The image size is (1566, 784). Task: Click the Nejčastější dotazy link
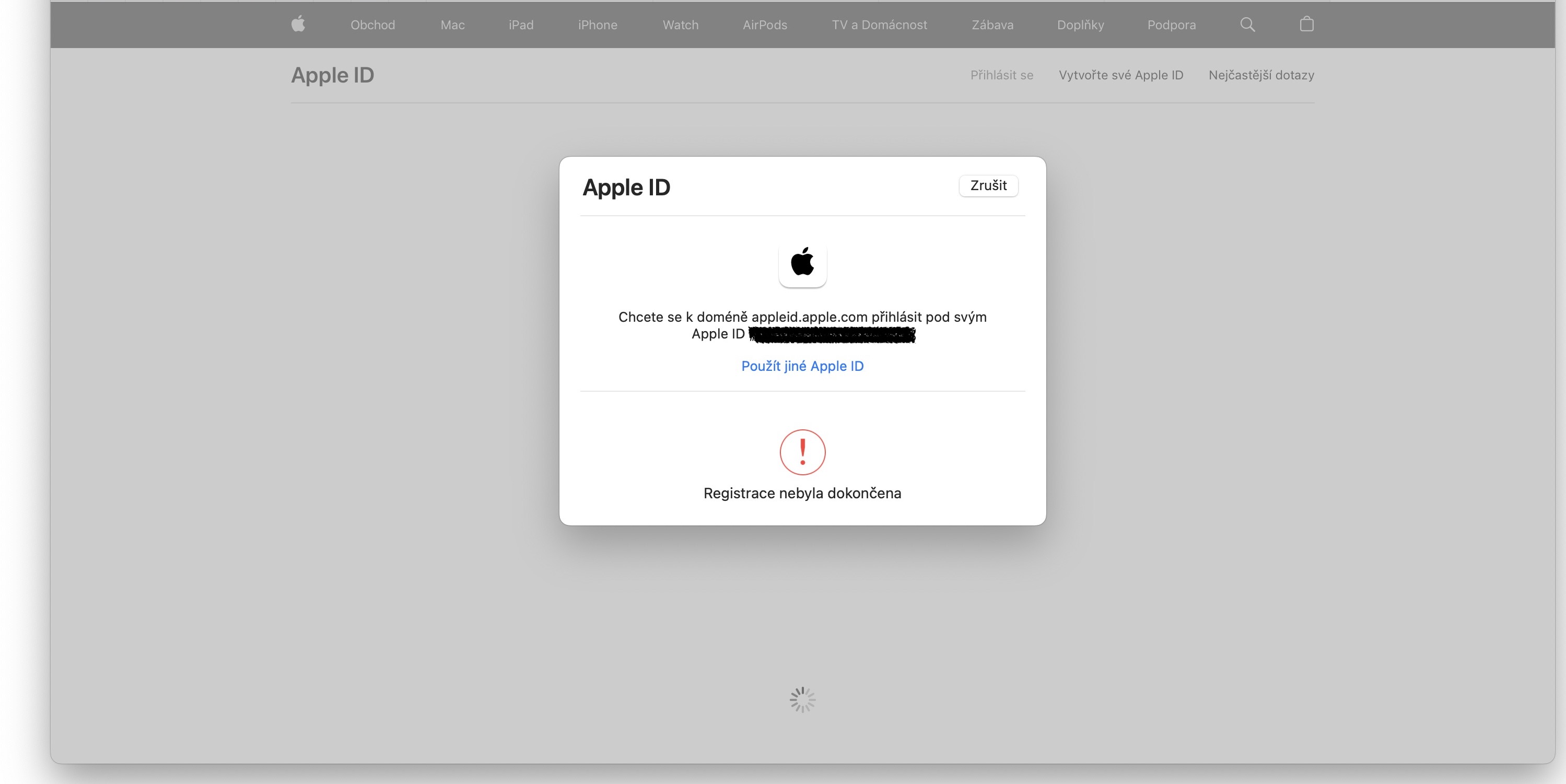point(1261,75)
